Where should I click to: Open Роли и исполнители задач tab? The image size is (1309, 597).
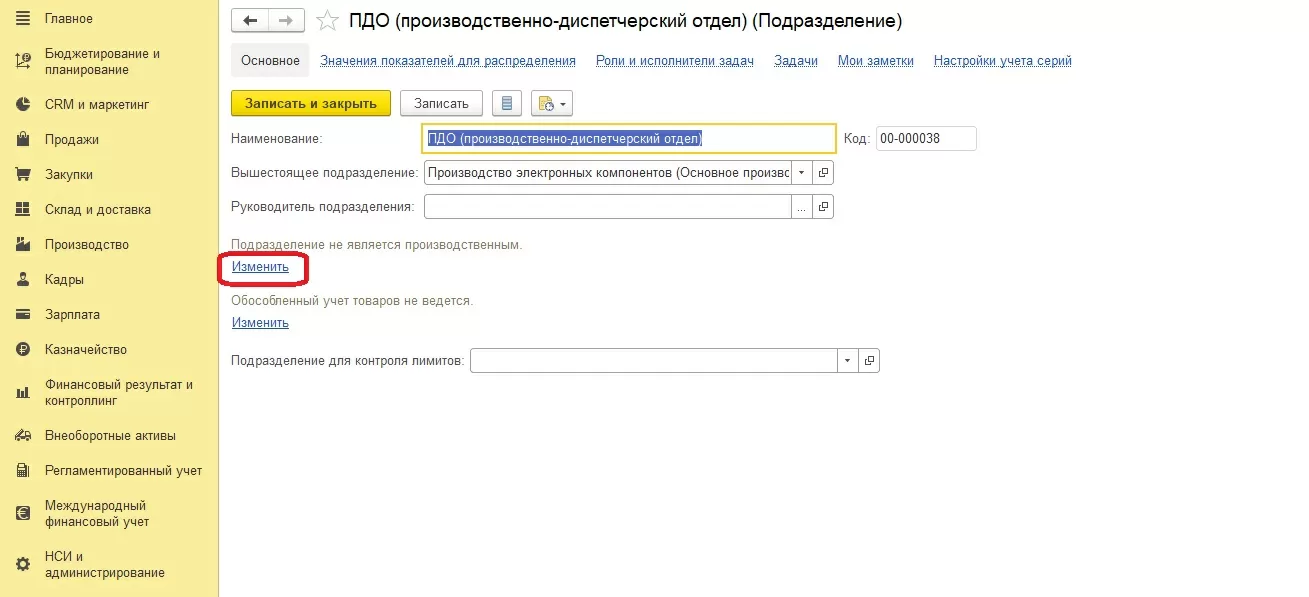(675, 61)
